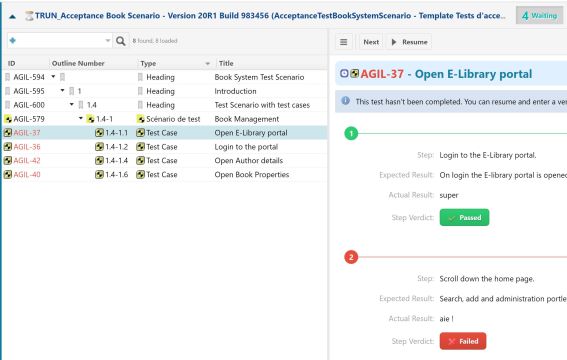Image resolution: width=567 pixels, height=360 pixels.
Task: Click the green Passed verdict button
Action: click(x=464, y=217)
